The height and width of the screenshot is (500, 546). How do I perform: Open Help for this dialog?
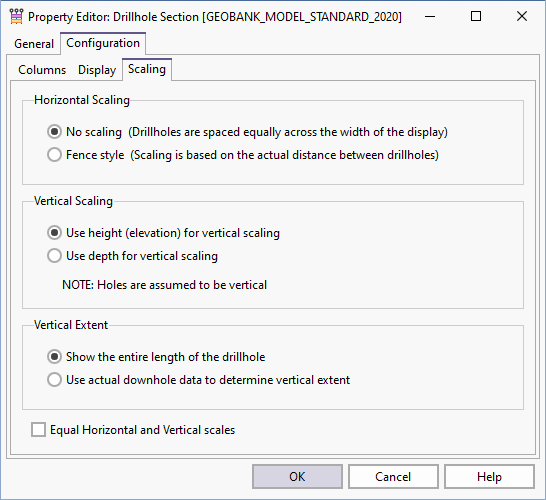pos(489,477)
